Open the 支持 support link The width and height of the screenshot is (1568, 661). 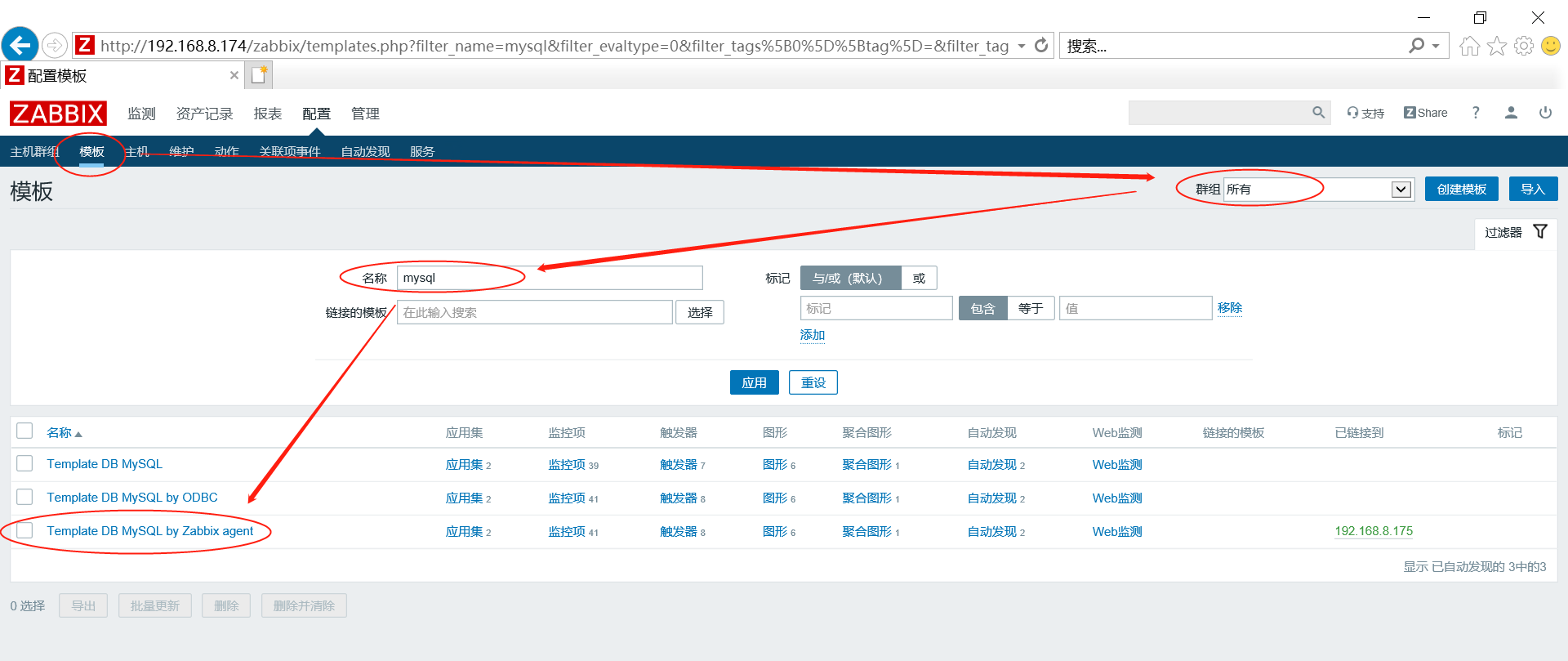(1365, 113)
